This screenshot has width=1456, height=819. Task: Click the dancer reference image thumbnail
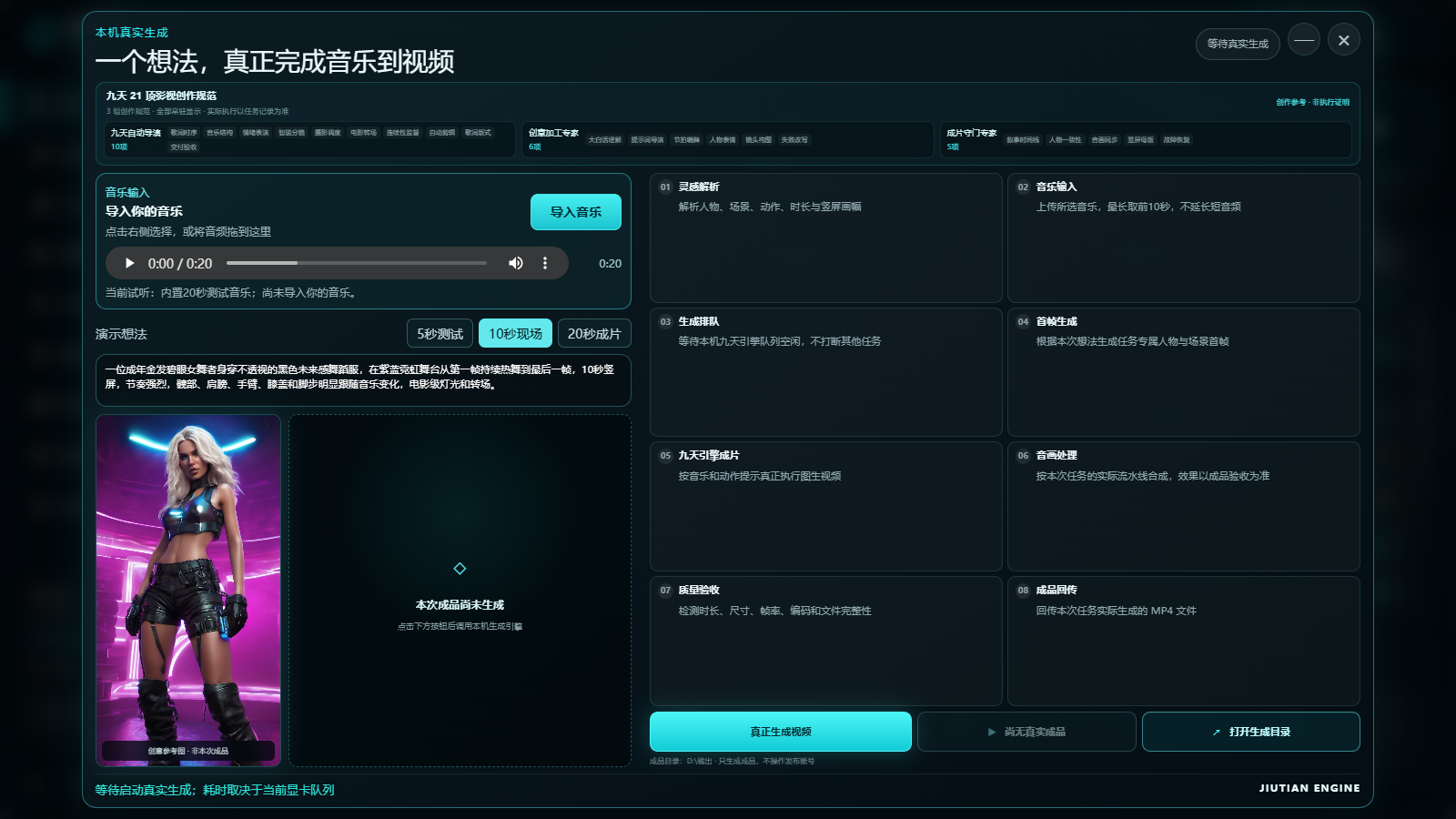[188, 591]
